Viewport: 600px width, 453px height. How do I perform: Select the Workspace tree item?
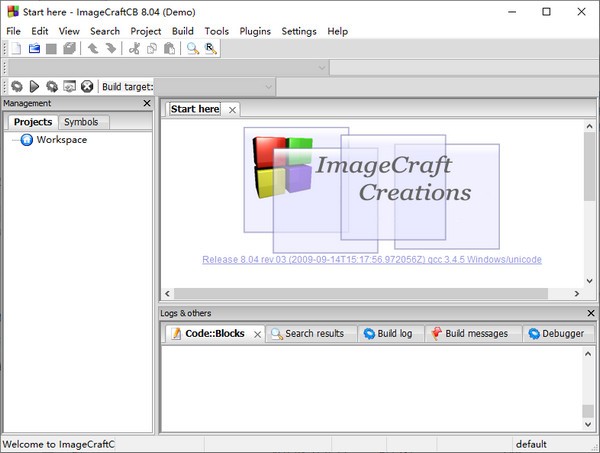coord(61,140)
